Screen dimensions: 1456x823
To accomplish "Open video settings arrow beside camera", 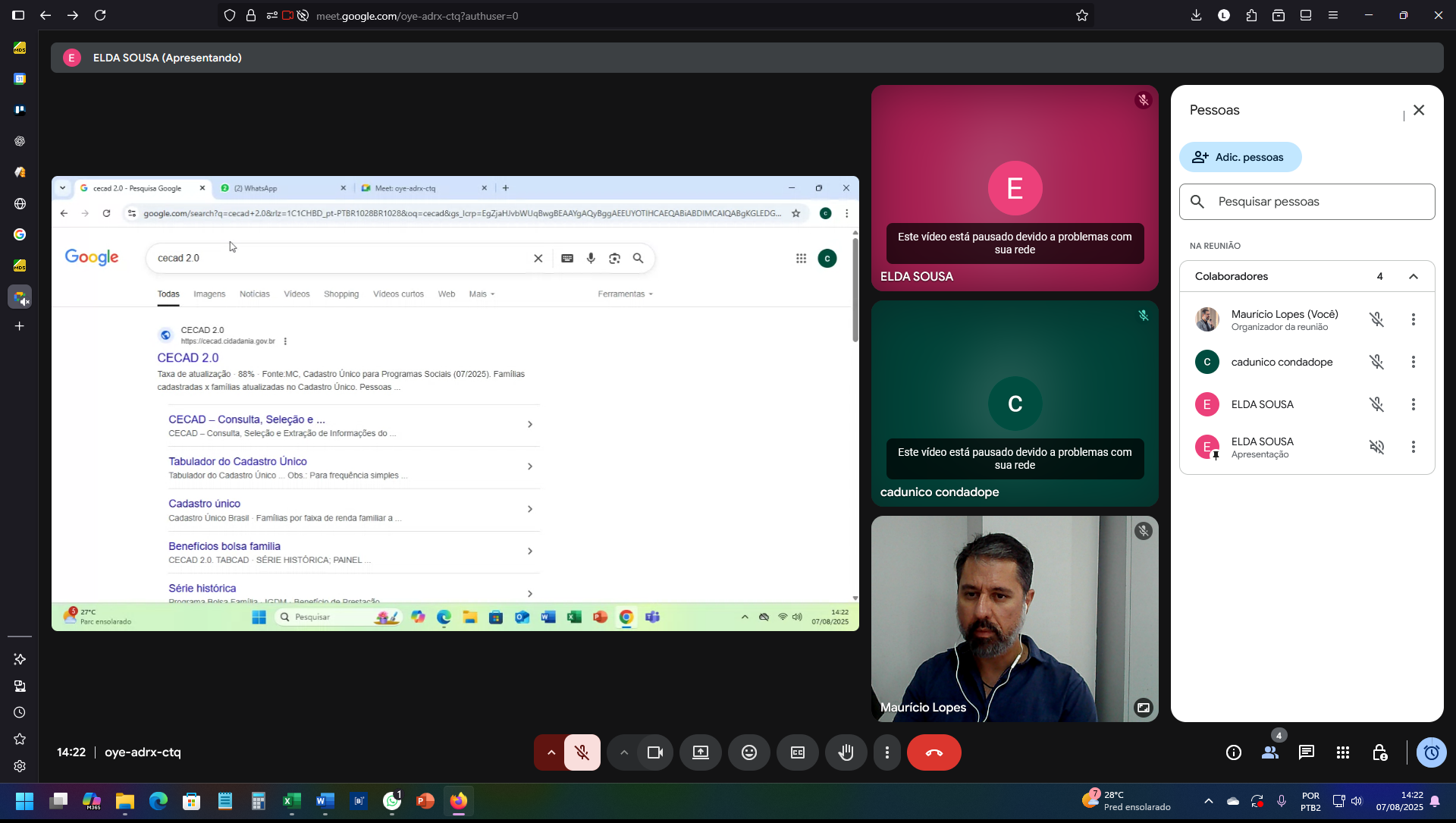I will pyautogui.click(x=624, y=752).
